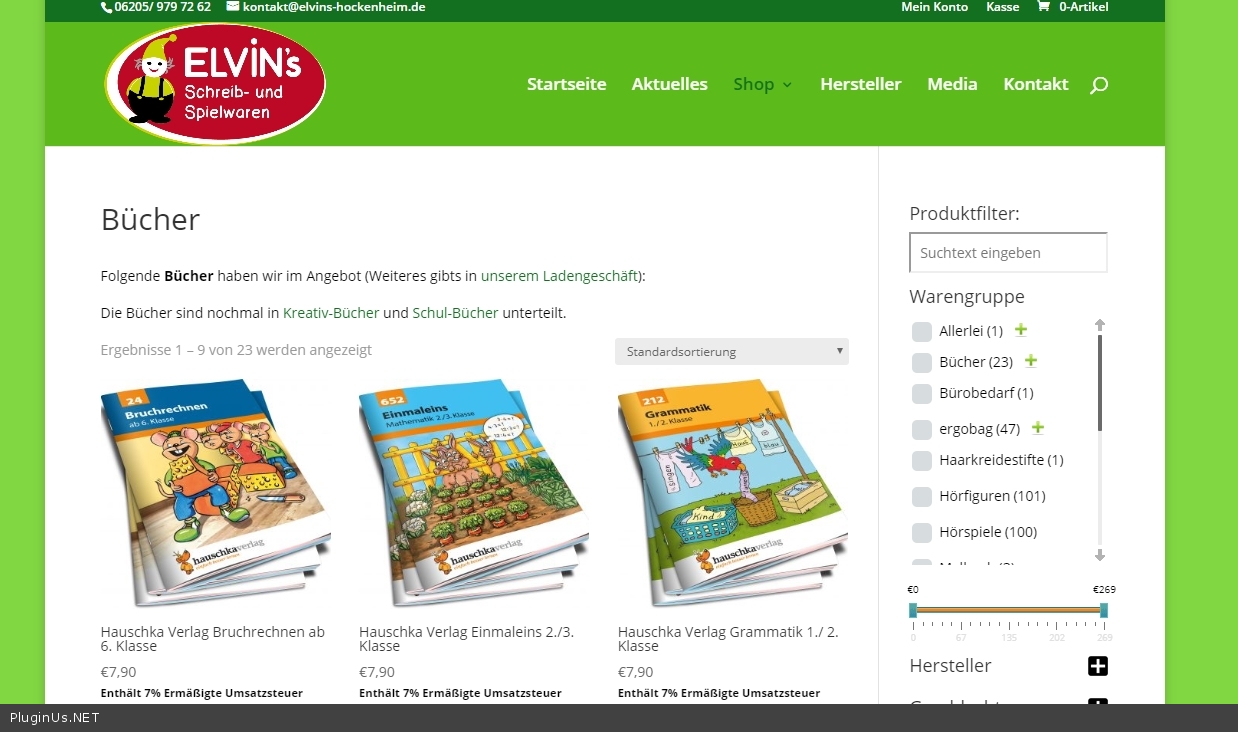Open the Shop menu dropdown
The height and width of the screenshot is (732, 1238).
click(x=762, y=84)
